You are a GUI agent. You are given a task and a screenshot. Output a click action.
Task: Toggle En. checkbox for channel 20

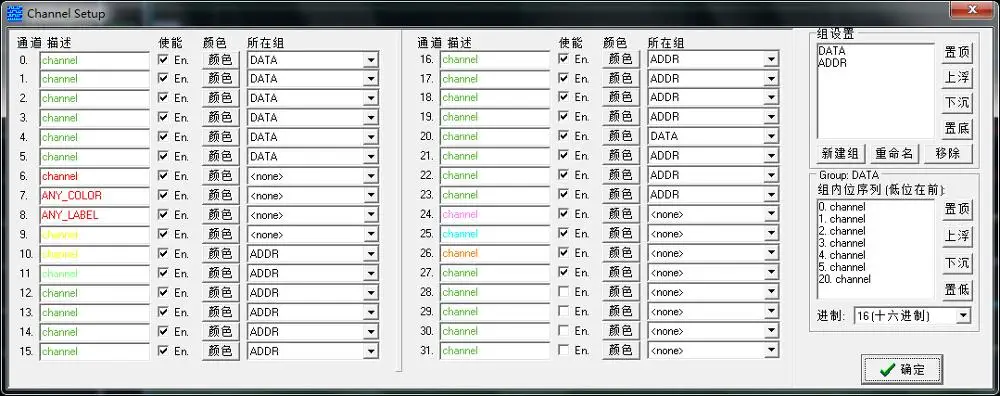point(564,136)
